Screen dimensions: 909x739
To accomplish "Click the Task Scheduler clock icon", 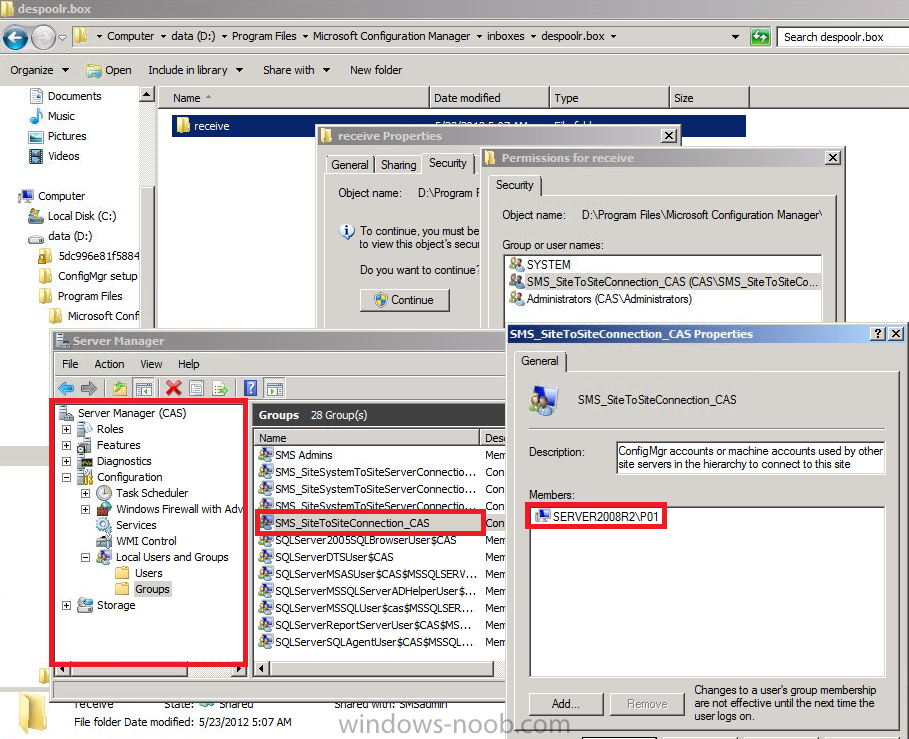I will click(104, 493).
